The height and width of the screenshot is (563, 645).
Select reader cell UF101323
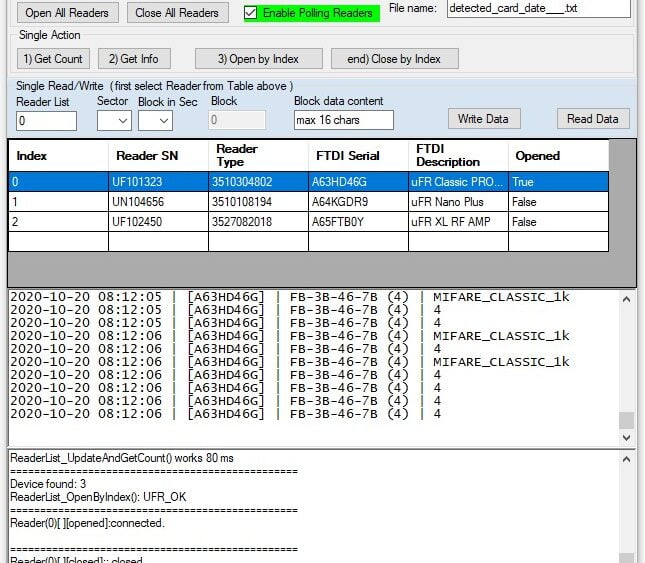(158, 182)
